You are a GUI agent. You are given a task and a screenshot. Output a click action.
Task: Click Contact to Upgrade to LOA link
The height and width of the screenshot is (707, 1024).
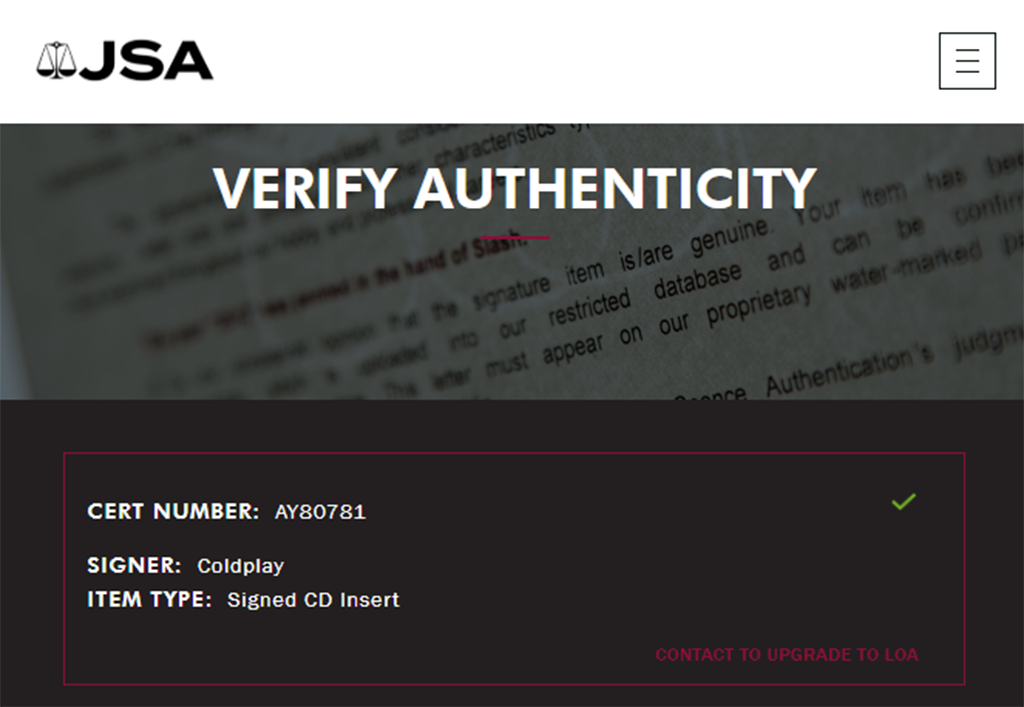[x=786, y=655]
